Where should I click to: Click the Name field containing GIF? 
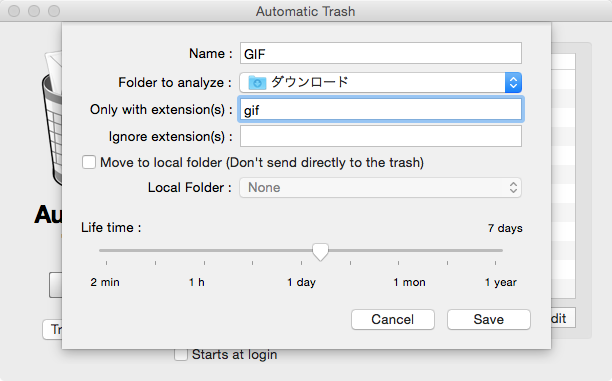coord(381,53)
